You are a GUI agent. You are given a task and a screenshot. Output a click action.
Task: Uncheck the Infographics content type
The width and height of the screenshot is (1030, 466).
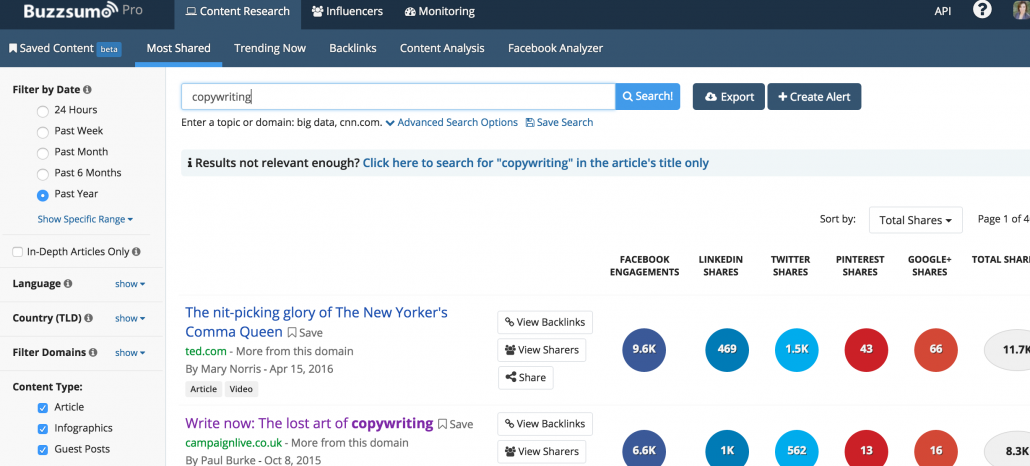[x=42, y=428]
